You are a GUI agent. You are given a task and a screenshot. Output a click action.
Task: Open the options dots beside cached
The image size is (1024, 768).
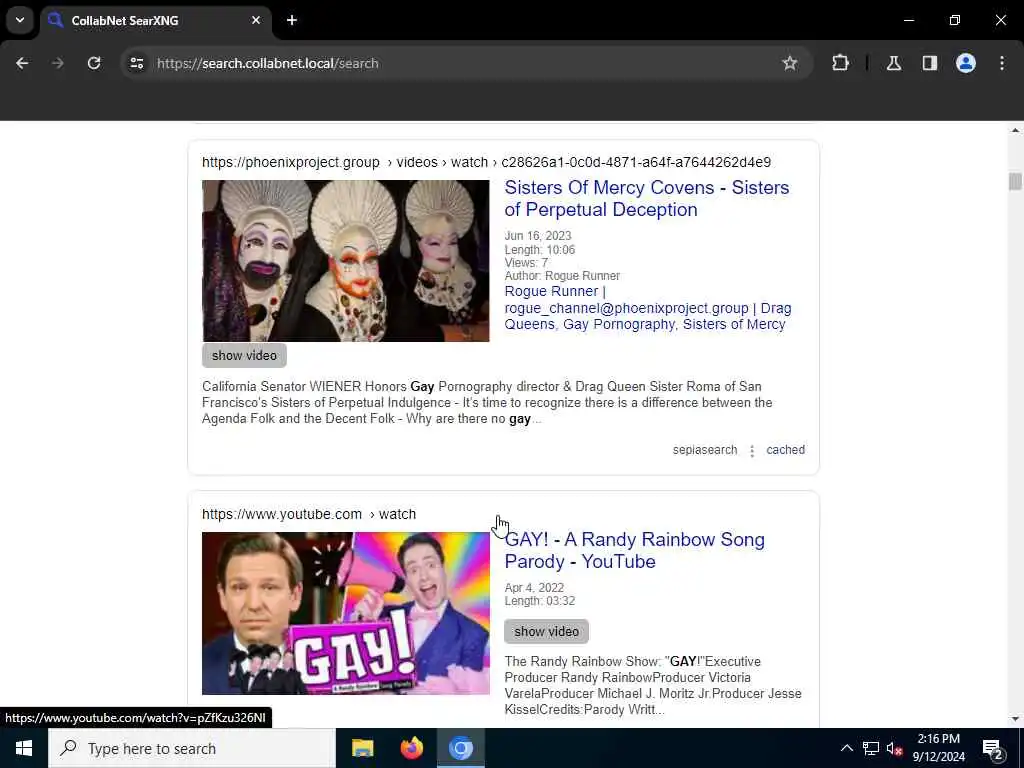coord(752,451)
